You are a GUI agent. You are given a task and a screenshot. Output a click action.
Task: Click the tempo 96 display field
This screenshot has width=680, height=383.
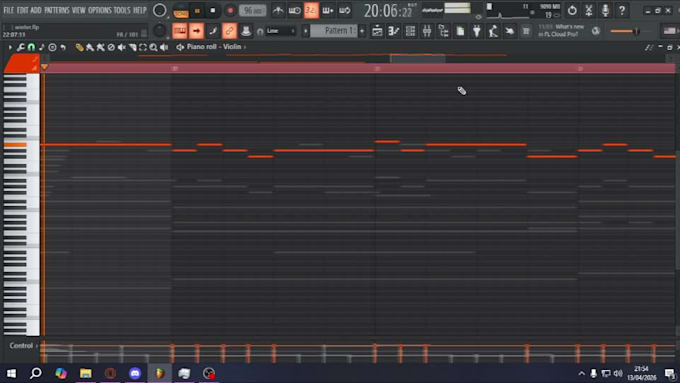pyautogui.click(x=252, y=10)
